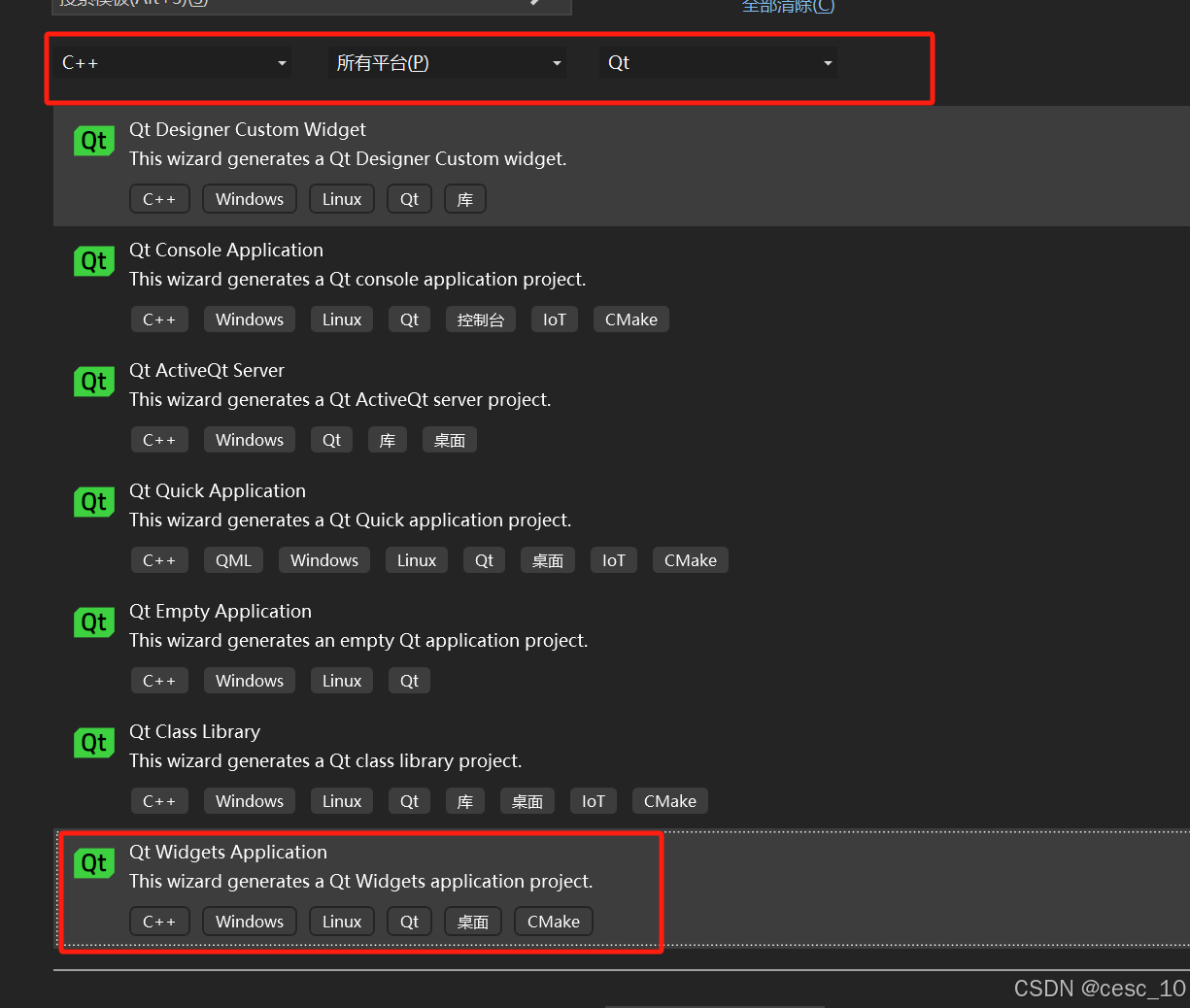Click the Qt Class Library icon

pos(94,743)
